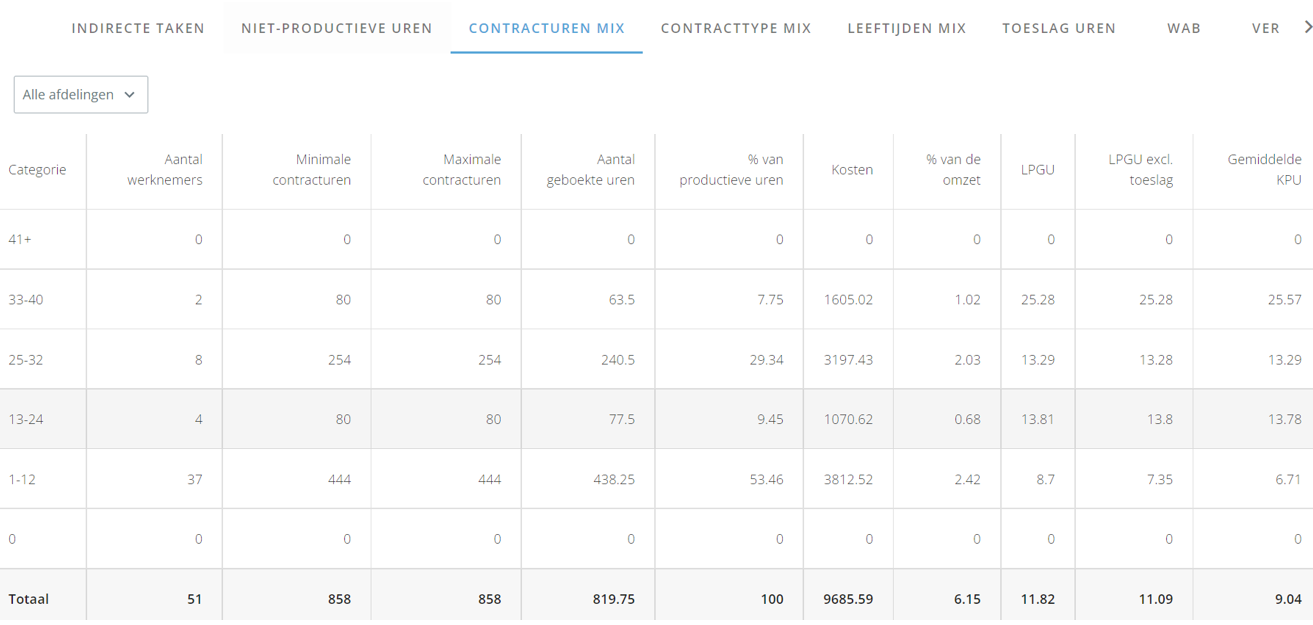Switch to the Toeslag Uren tab
1313x625 pixels.
pos(1059,28)
